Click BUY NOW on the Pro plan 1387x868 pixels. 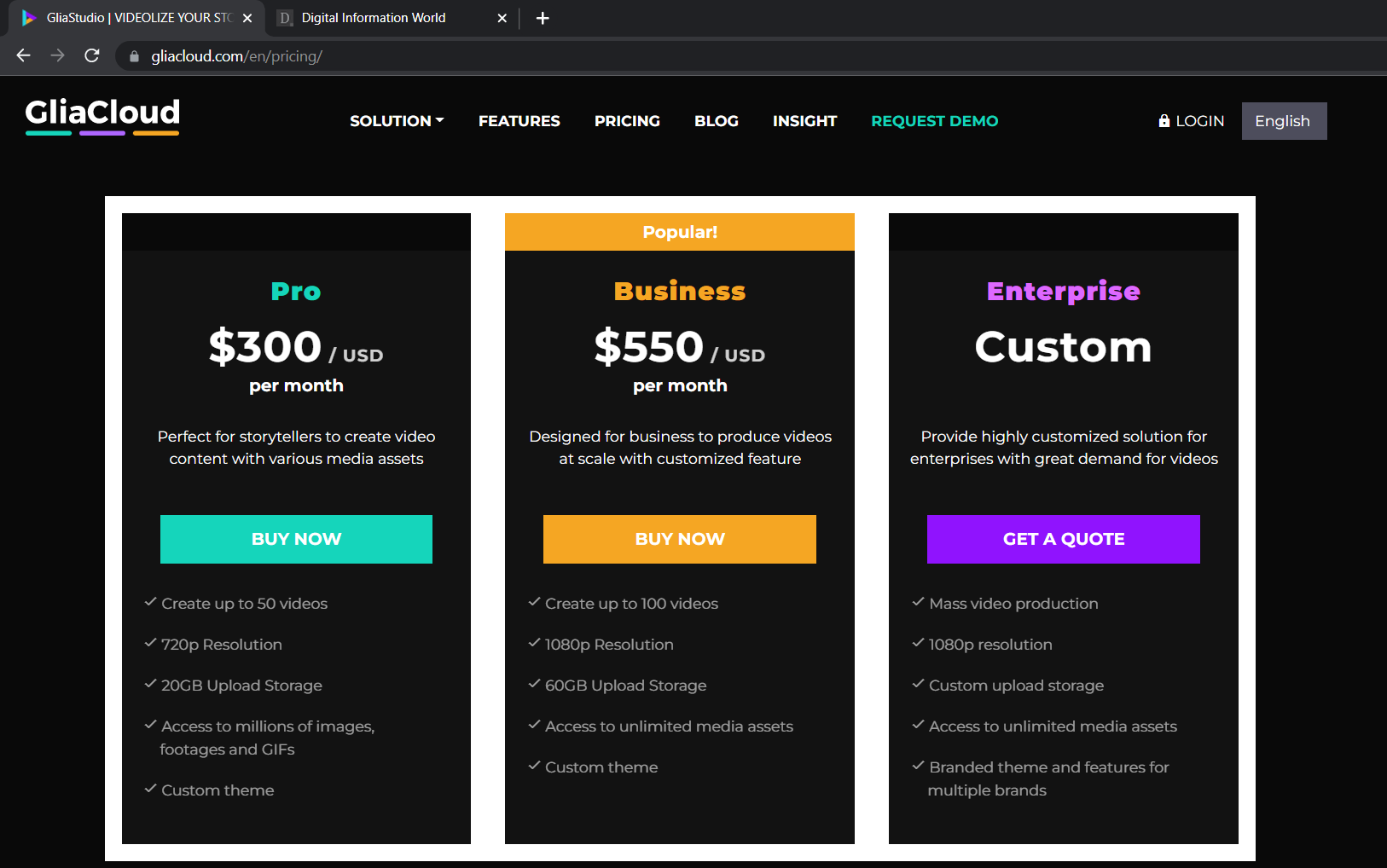point(296,539)
